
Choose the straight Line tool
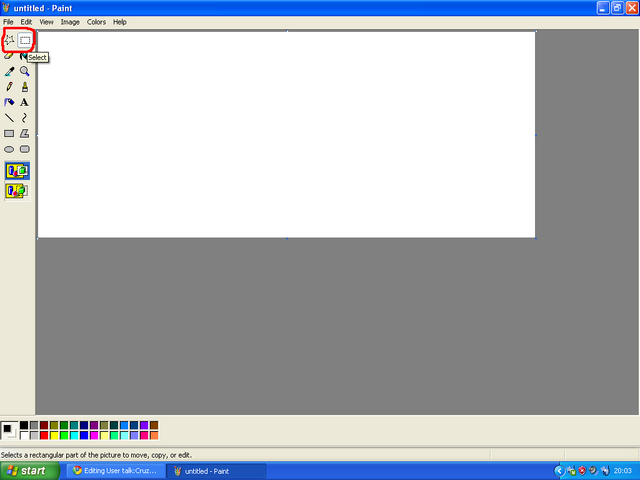click(x=9, y=118)
